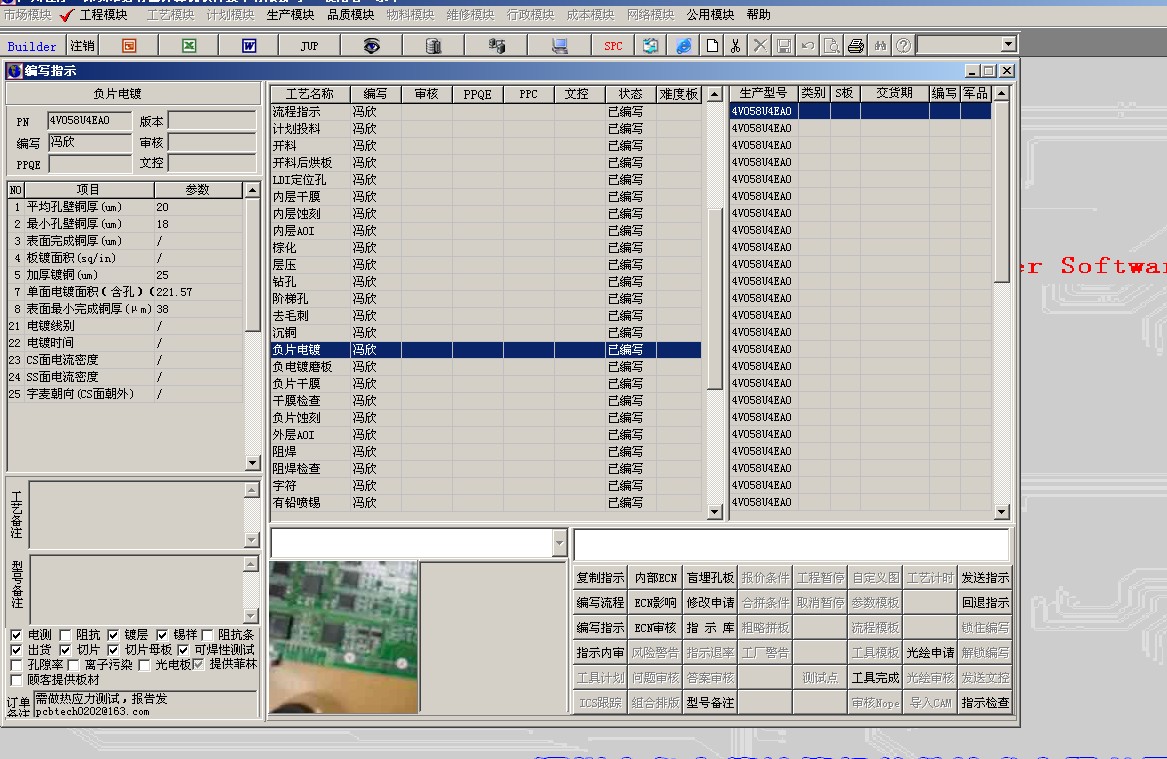Screen dimensions: 1167x759
Task: Click the binoculars search icon
Action: 880,46
